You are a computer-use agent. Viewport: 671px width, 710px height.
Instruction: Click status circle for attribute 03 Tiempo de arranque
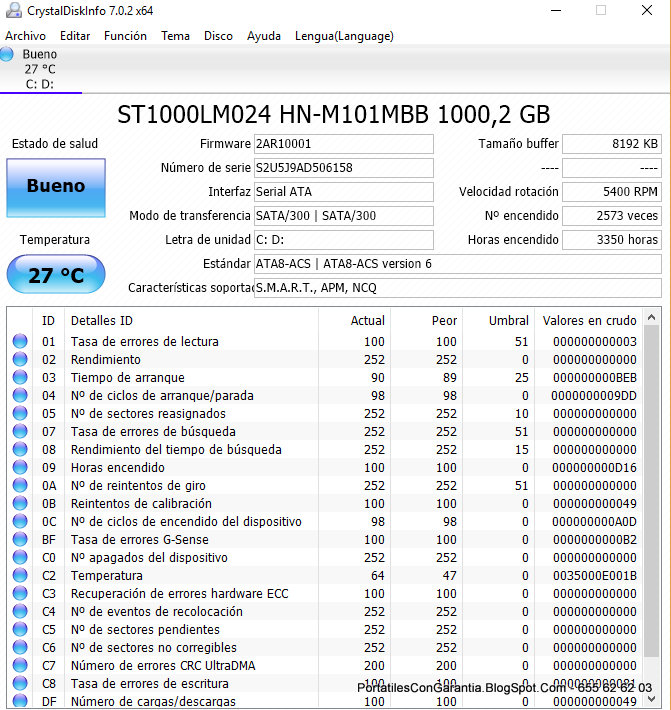(x=20, y=377)
